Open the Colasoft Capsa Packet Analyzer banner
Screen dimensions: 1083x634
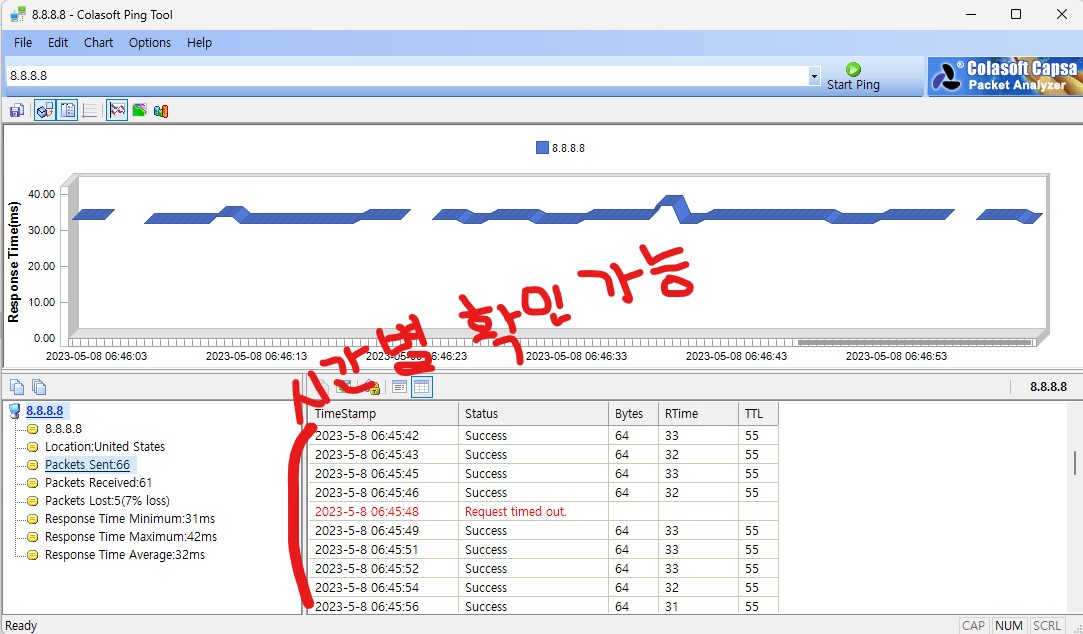1005,77
